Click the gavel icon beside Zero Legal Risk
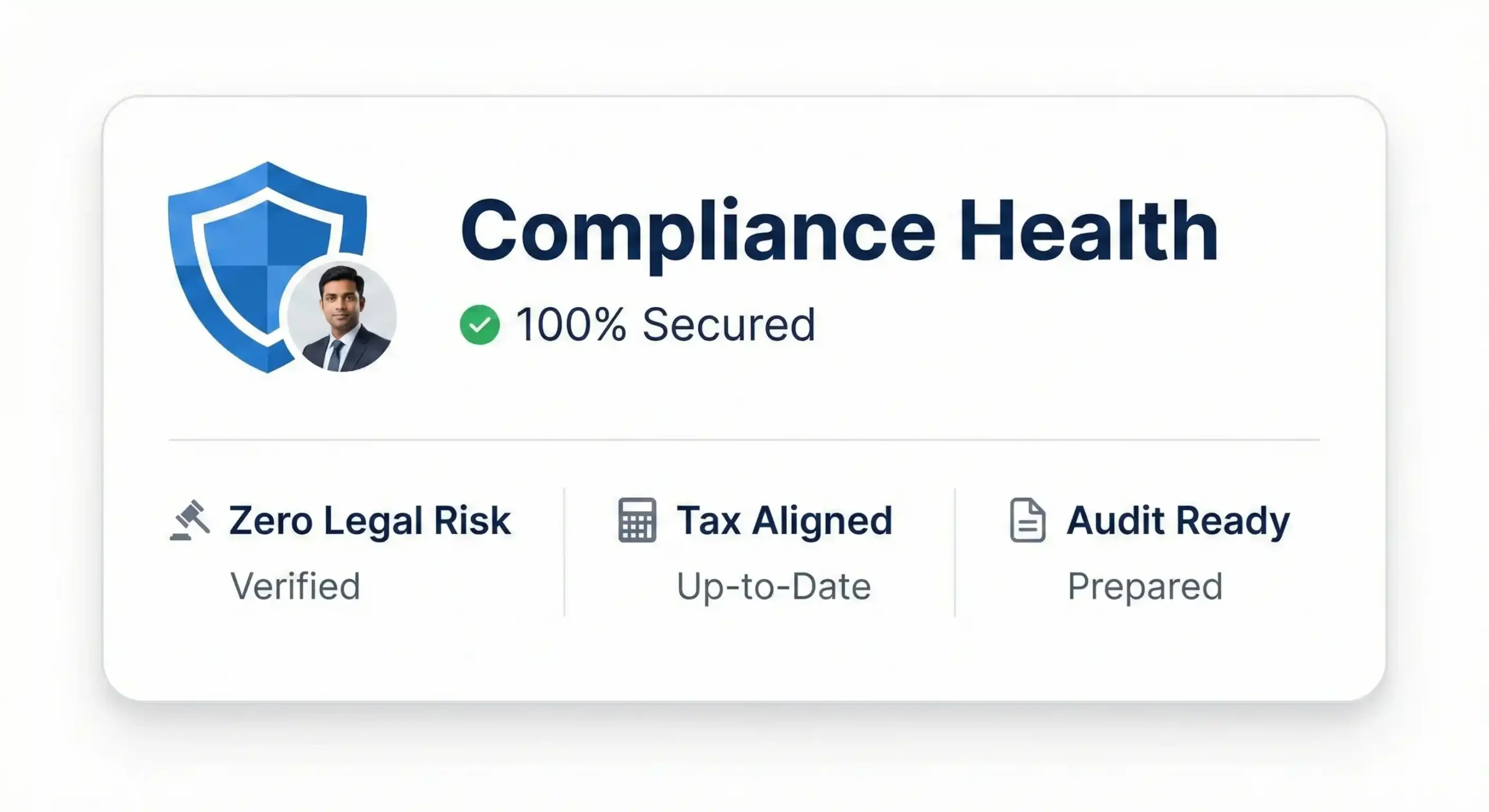This screenshot has width=1489, height=812. [190, 520]
